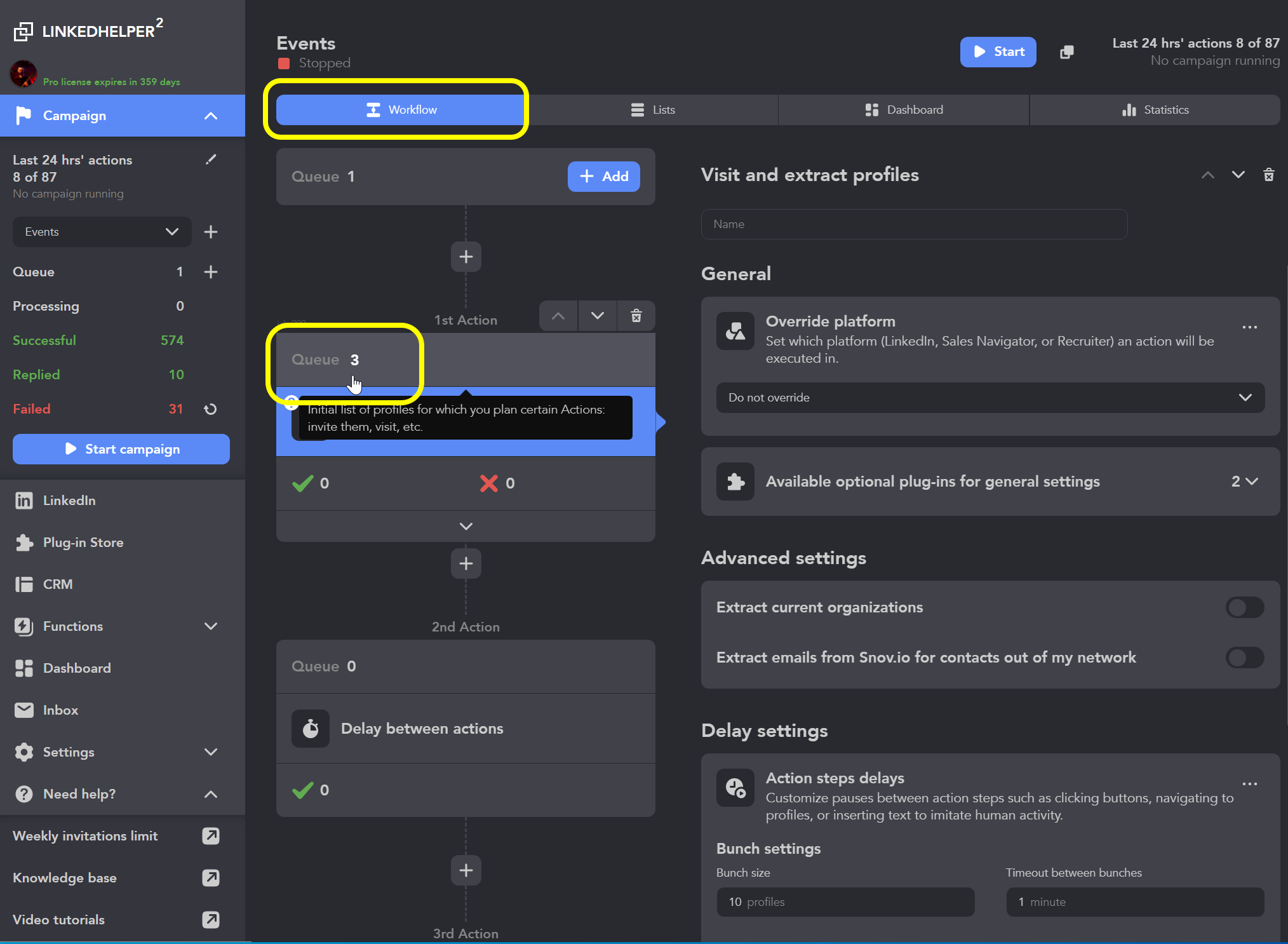
Task: Move 1st Action down arrow
Action: point(598,316)
